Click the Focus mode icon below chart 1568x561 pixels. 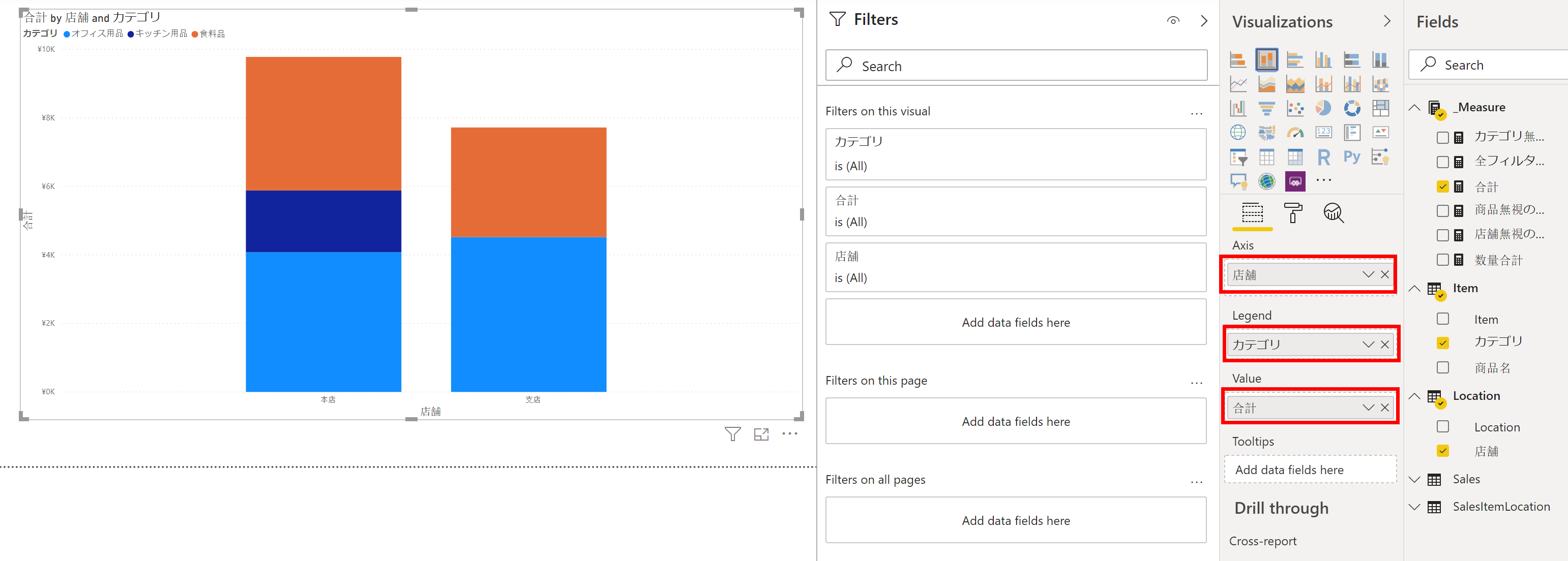(761, 434)
